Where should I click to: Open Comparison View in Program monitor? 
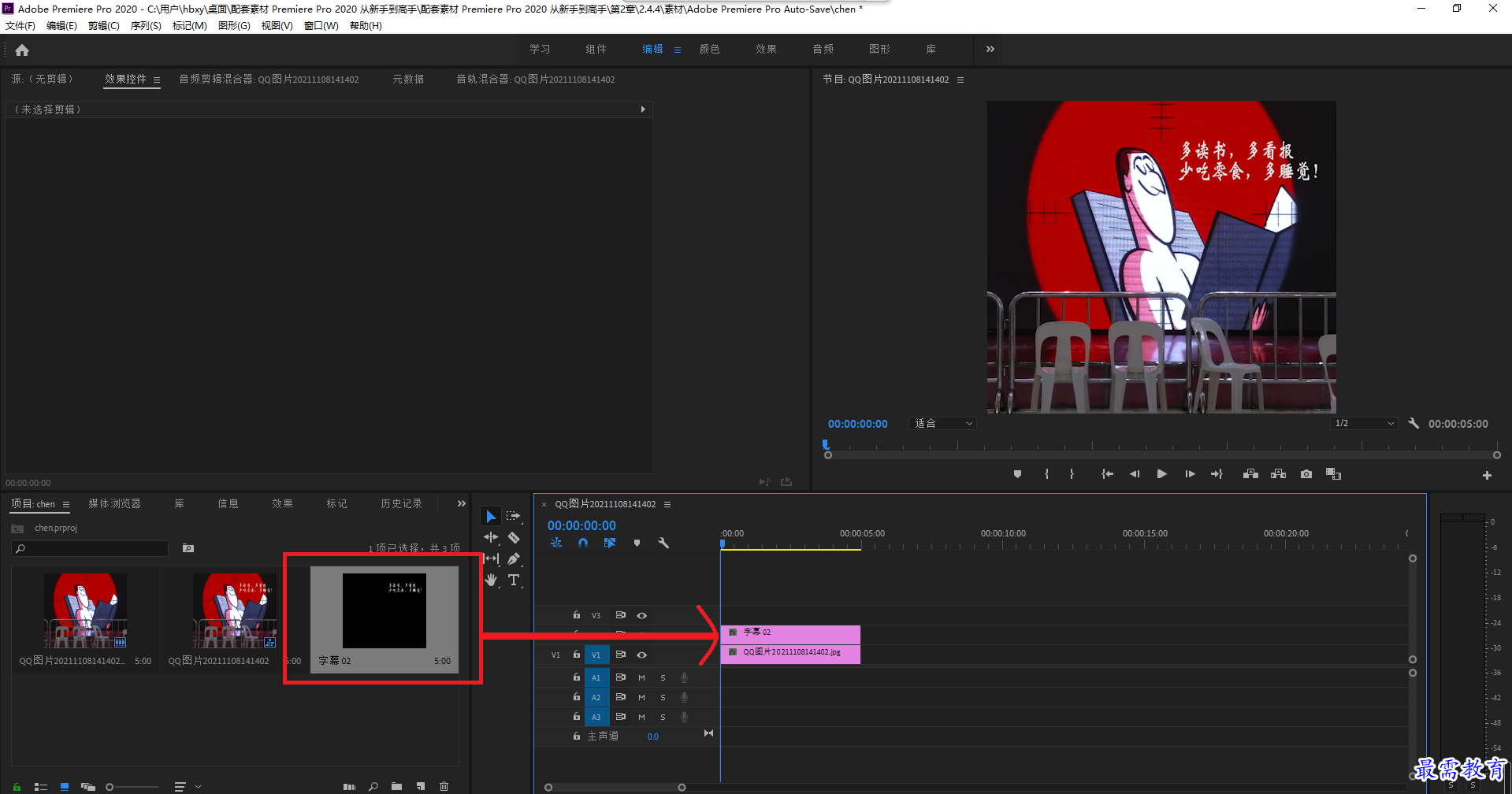[1333, 474]
